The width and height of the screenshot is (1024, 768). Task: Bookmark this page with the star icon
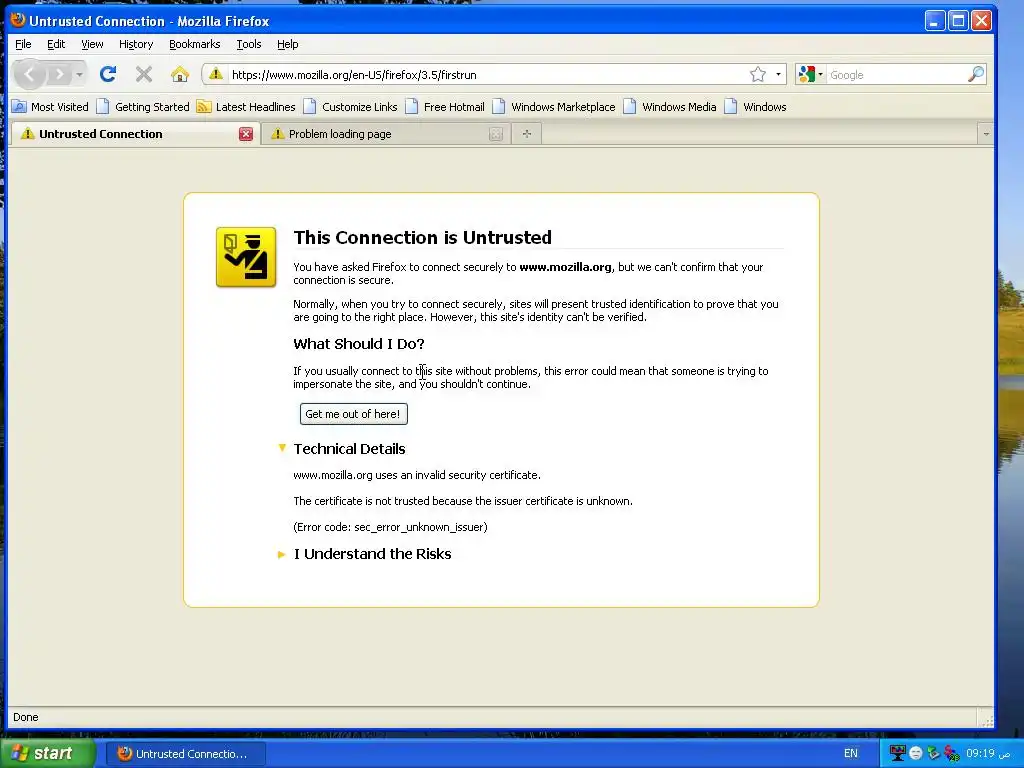(758, 74)
